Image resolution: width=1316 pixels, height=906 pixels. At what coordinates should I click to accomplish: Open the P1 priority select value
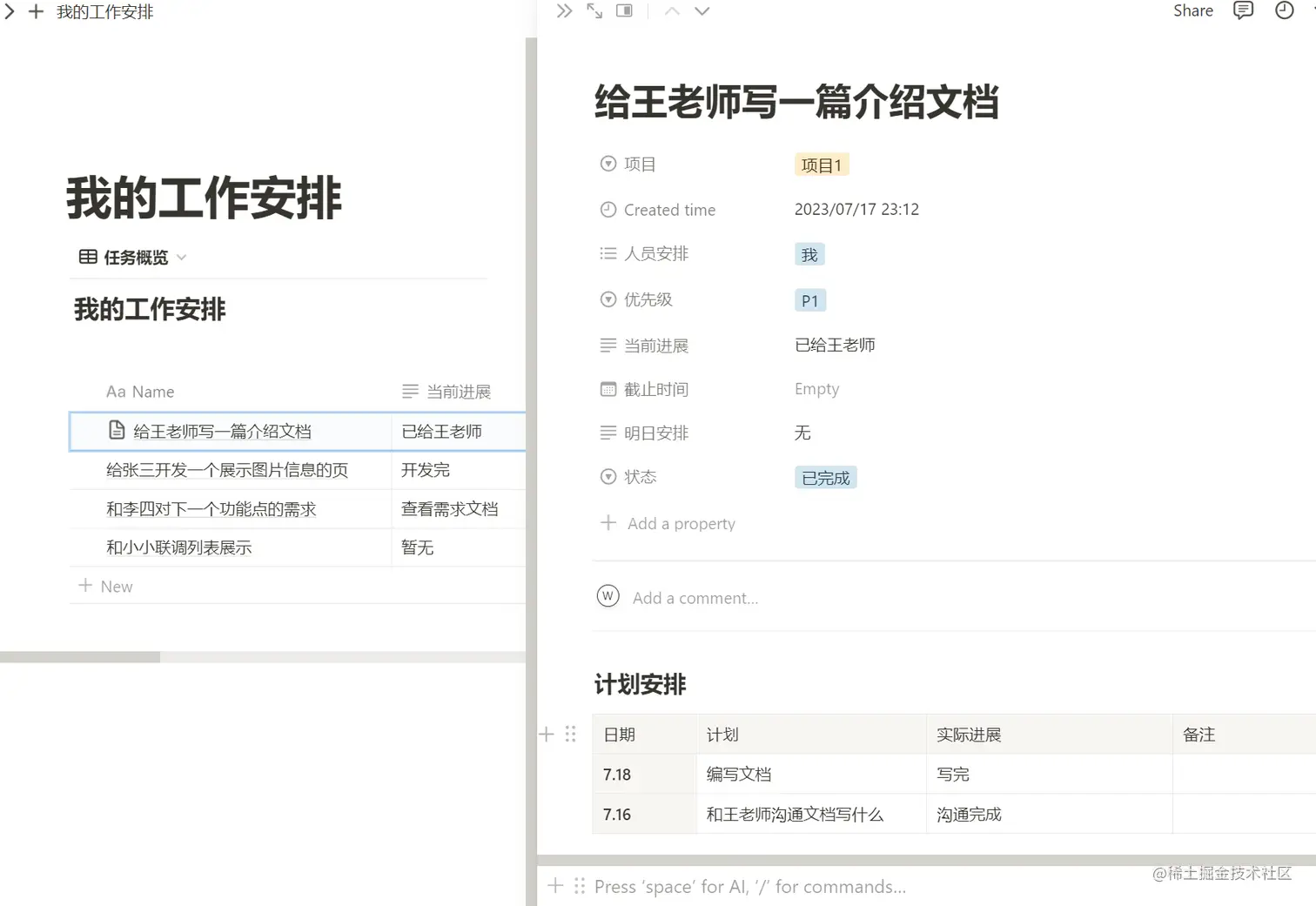pos(810,301)
